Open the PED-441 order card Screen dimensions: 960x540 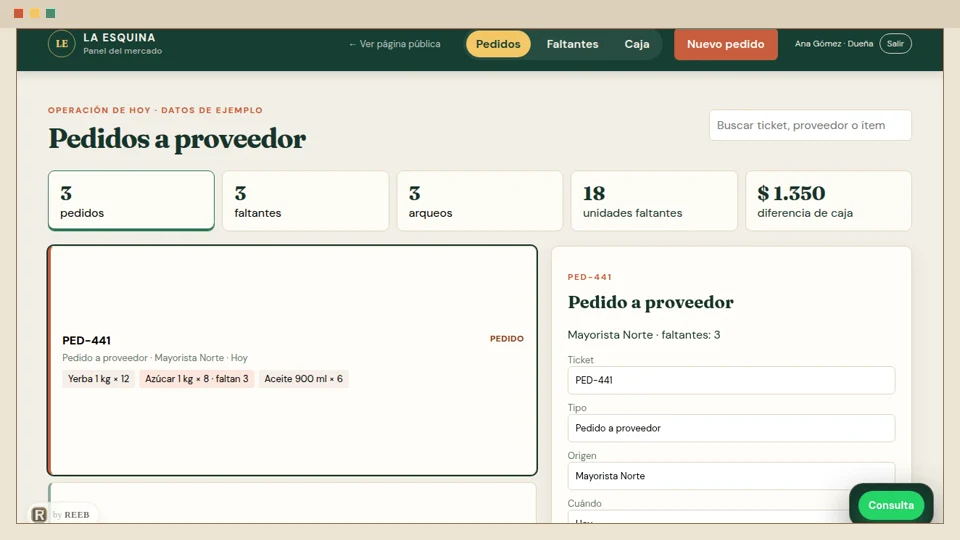coord(293,360)
